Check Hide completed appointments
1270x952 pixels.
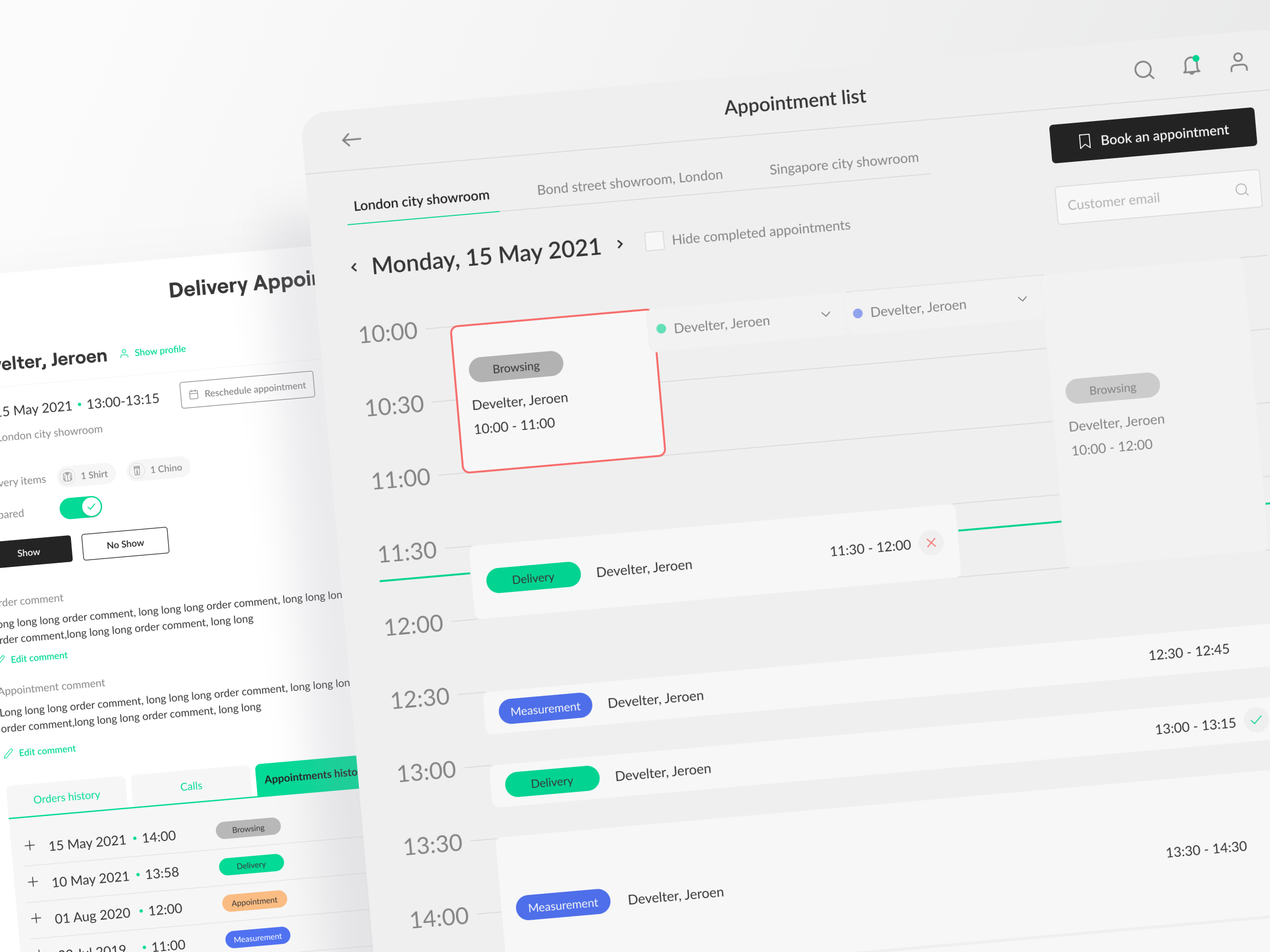pyautogui.click(x=654, y=241)
